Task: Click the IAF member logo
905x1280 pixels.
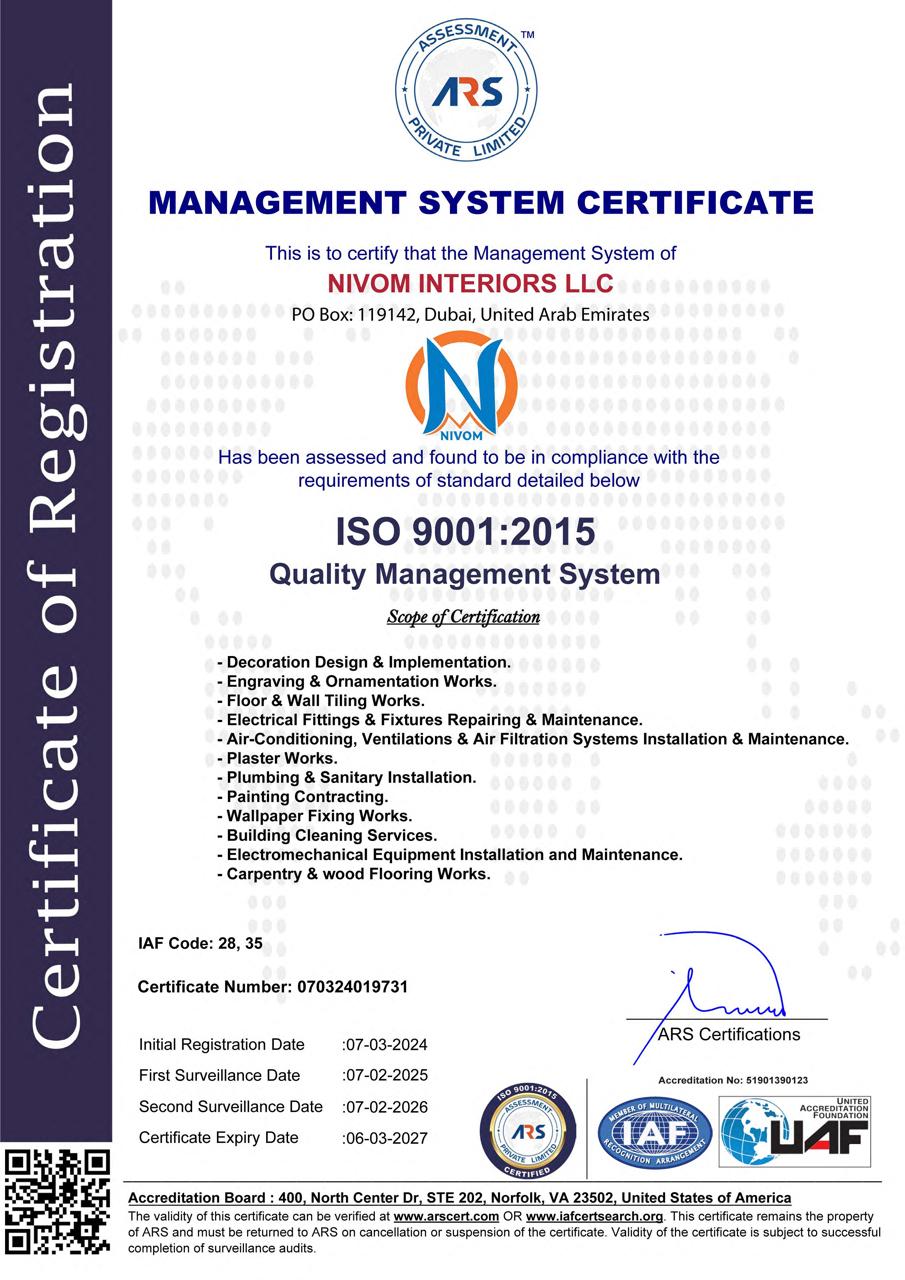Action: [x=654, y=1134]
